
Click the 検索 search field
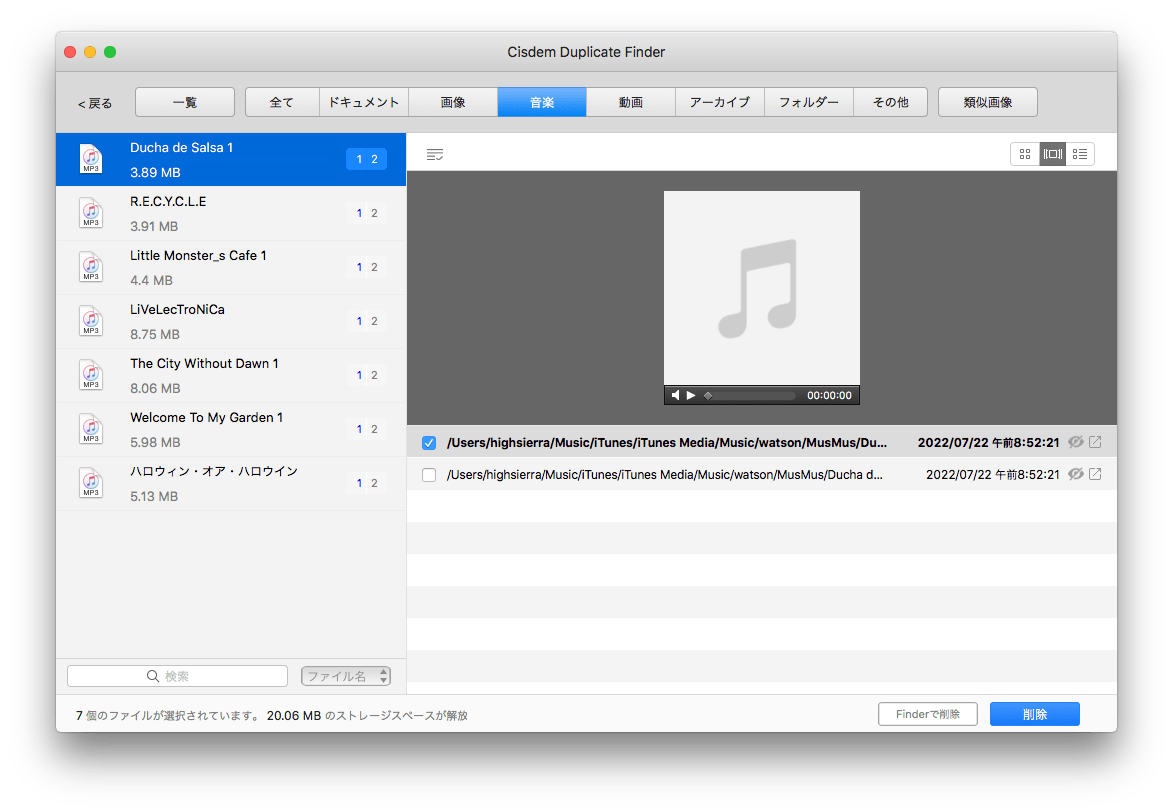[x=177, y=676]
